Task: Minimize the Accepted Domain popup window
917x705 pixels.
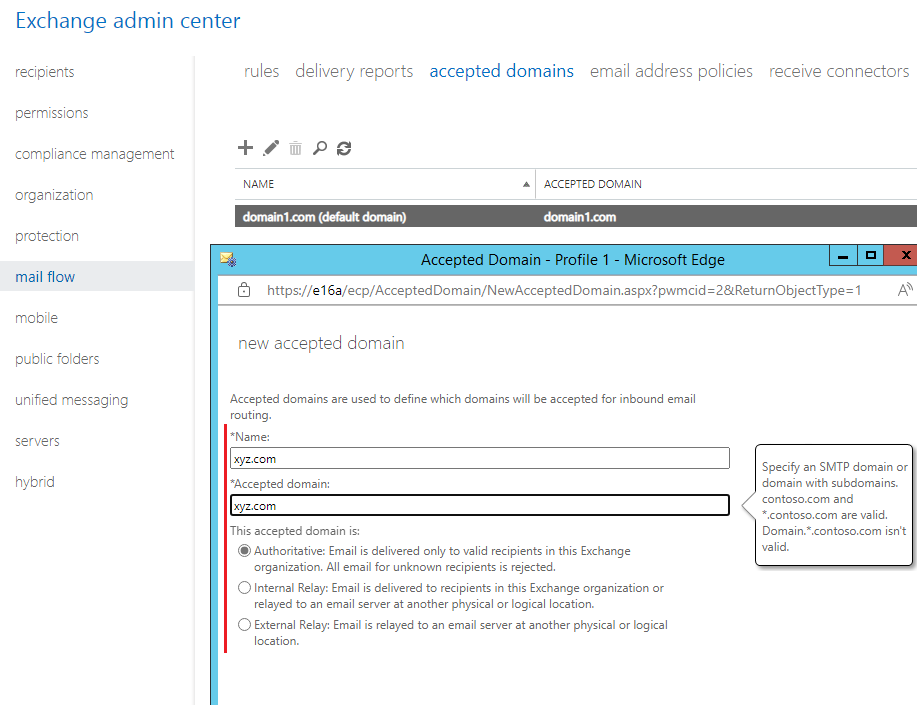Action: point(843,256)
